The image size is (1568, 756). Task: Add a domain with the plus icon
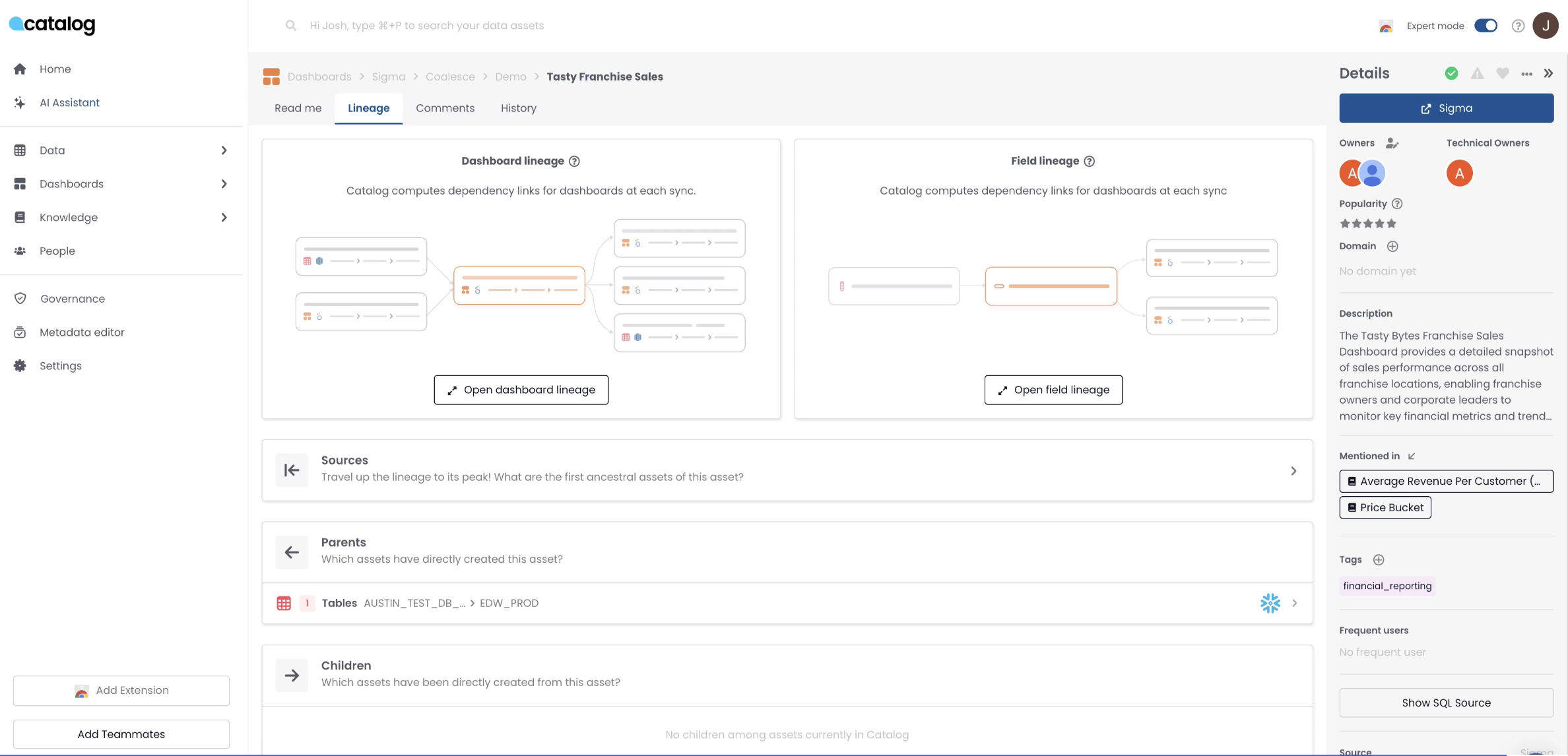click(1393, 246)
